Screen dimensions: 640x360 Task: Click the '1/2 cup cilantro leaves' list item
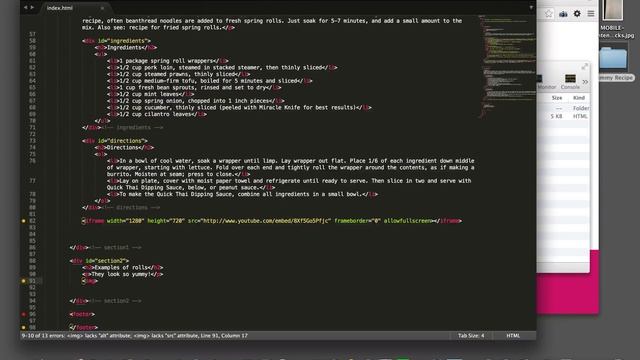click(x=157, y=114)
